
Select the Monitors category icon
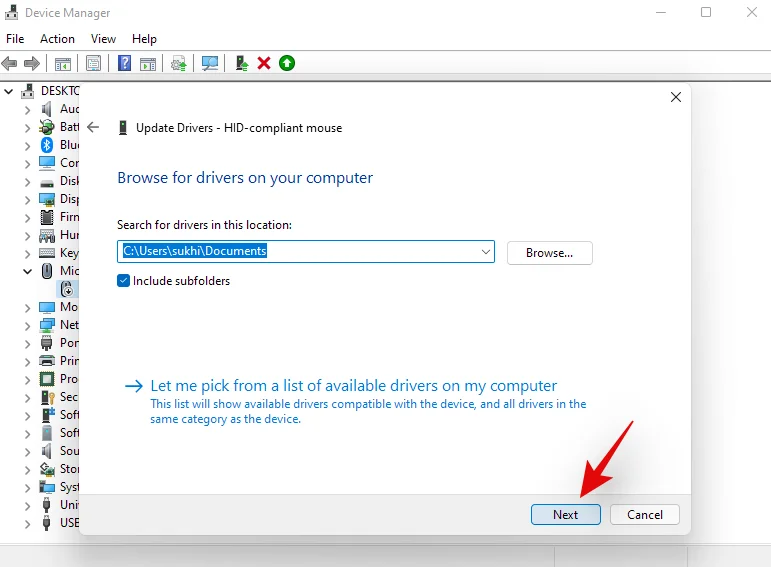(47, 307)
